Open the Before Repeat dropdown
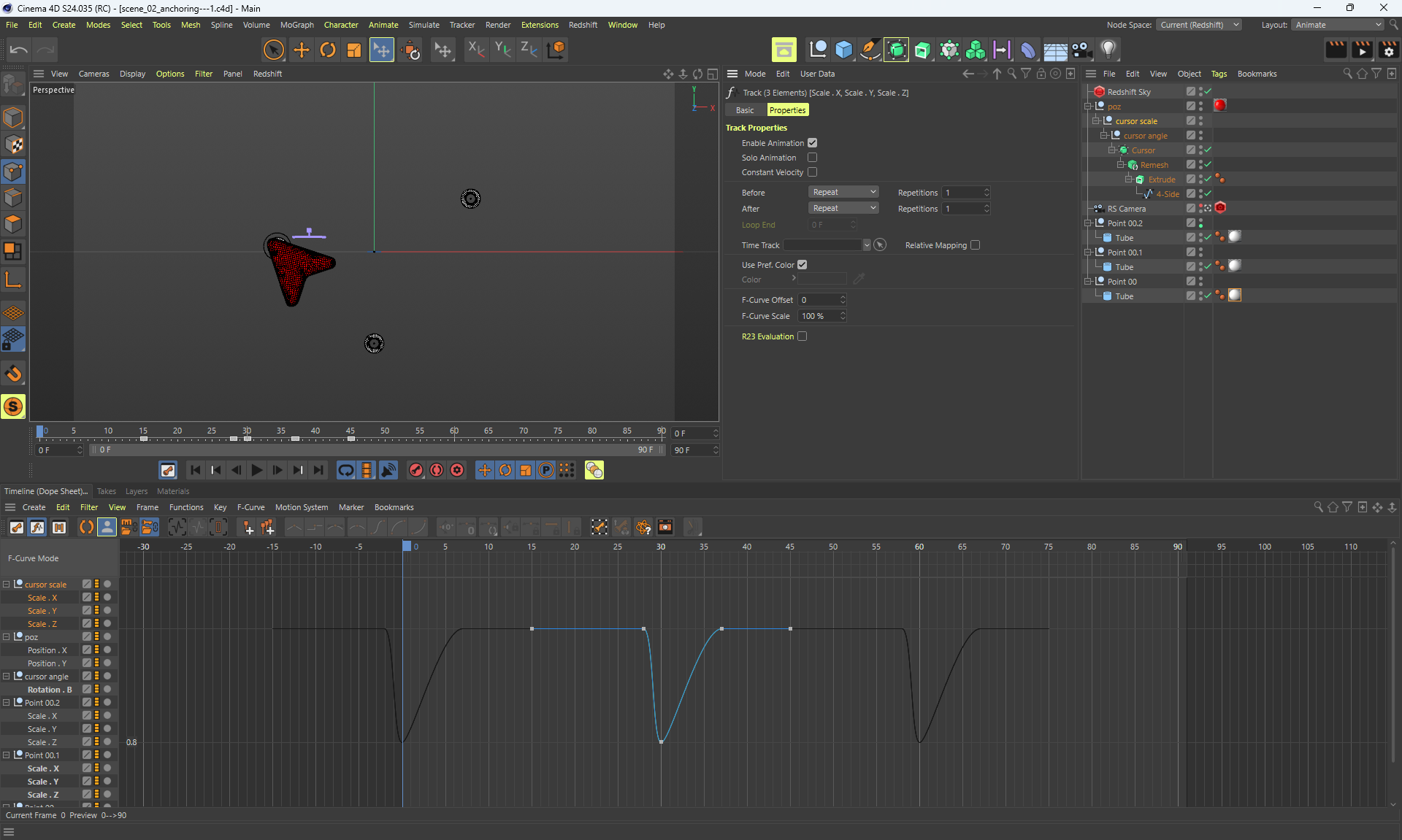This screenshot has height=840, width=1402. coord(843,192)
